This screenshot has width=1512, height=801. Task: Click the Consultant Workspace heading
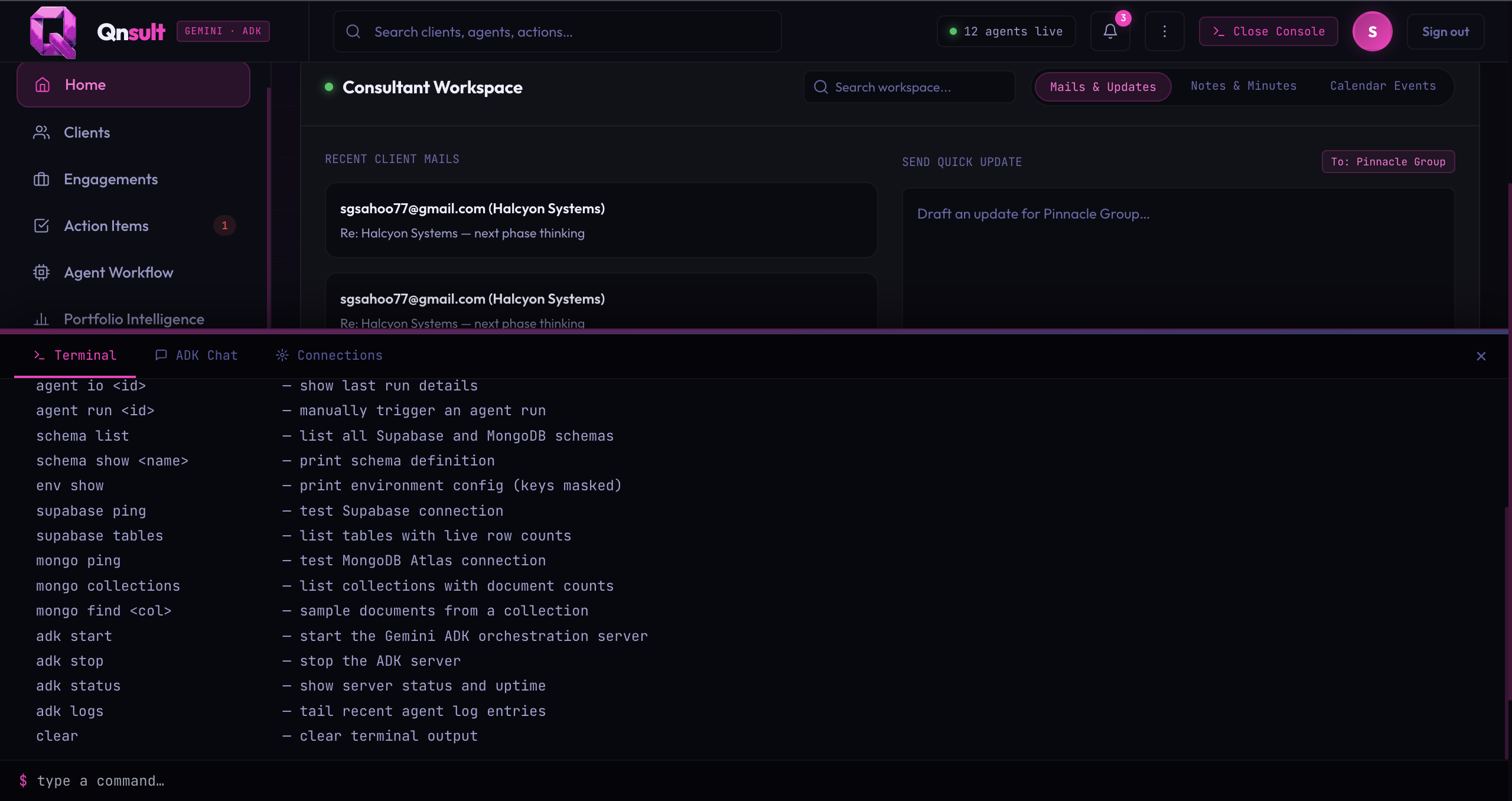432,87
